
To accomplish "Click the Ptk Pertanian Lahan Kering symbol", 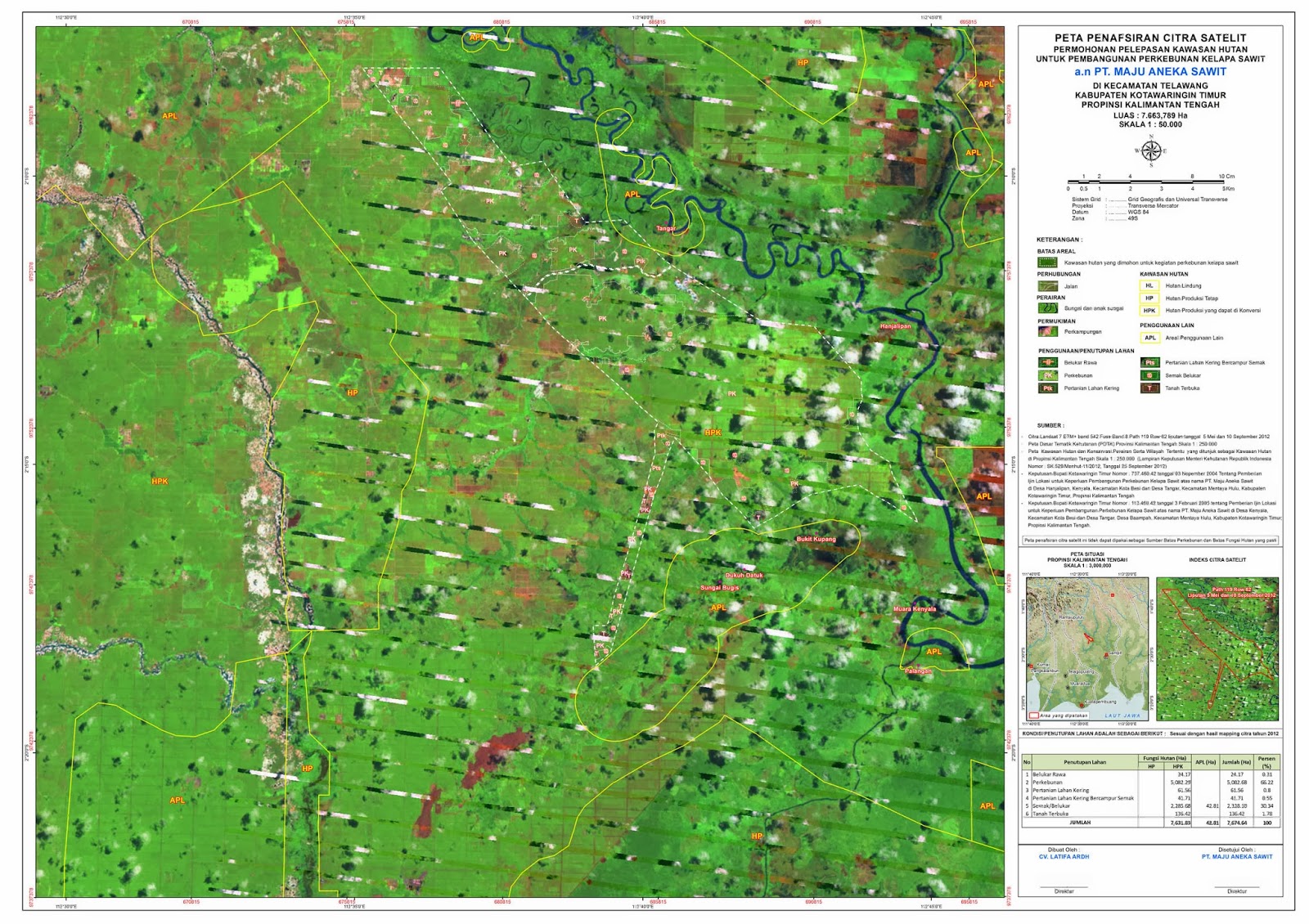I will [1048, 388].
